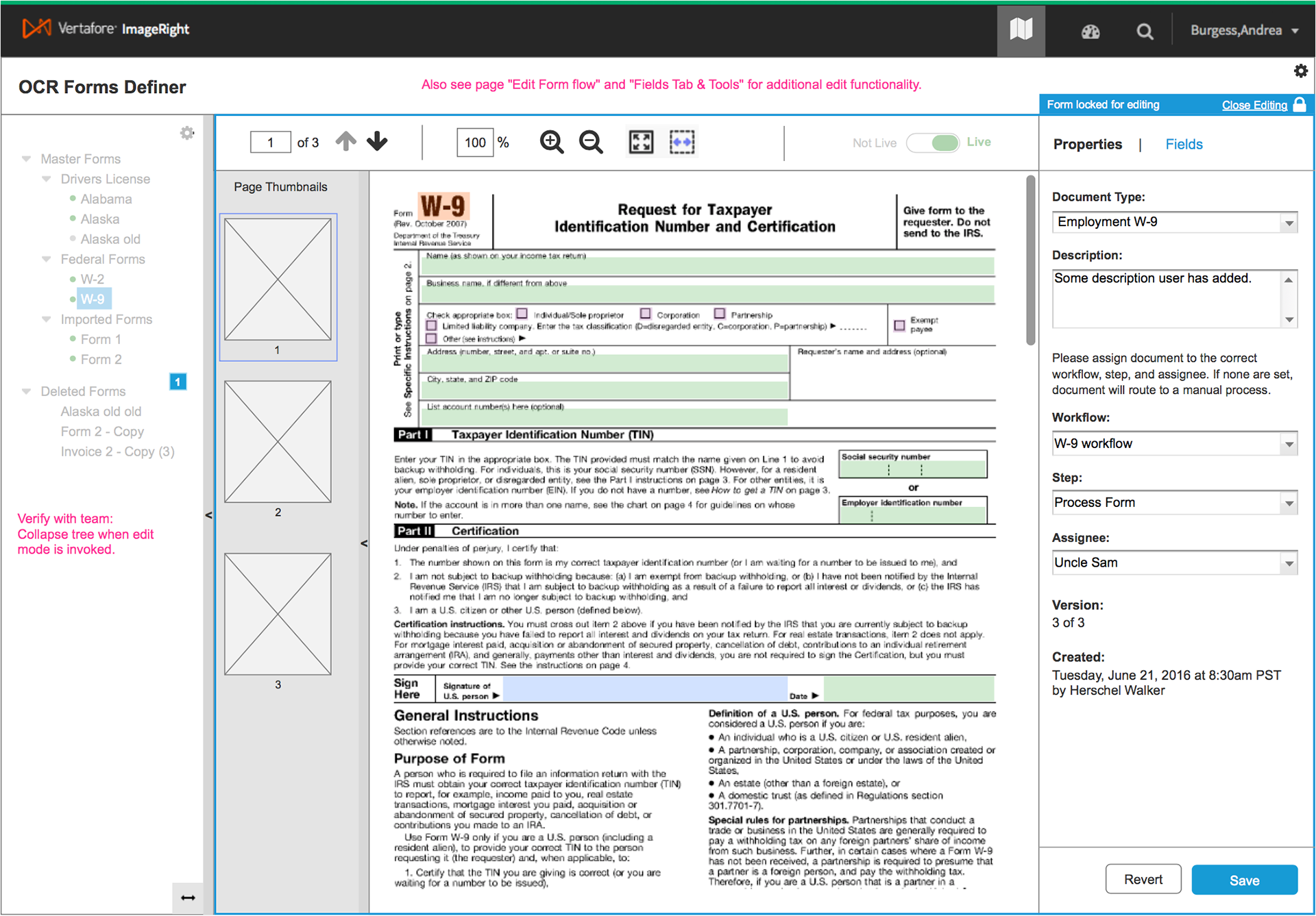Image resolution: width=1316 pixels, height=916 pixels.
Task: Switch to the Fields tab
Action: [1184, 145]
